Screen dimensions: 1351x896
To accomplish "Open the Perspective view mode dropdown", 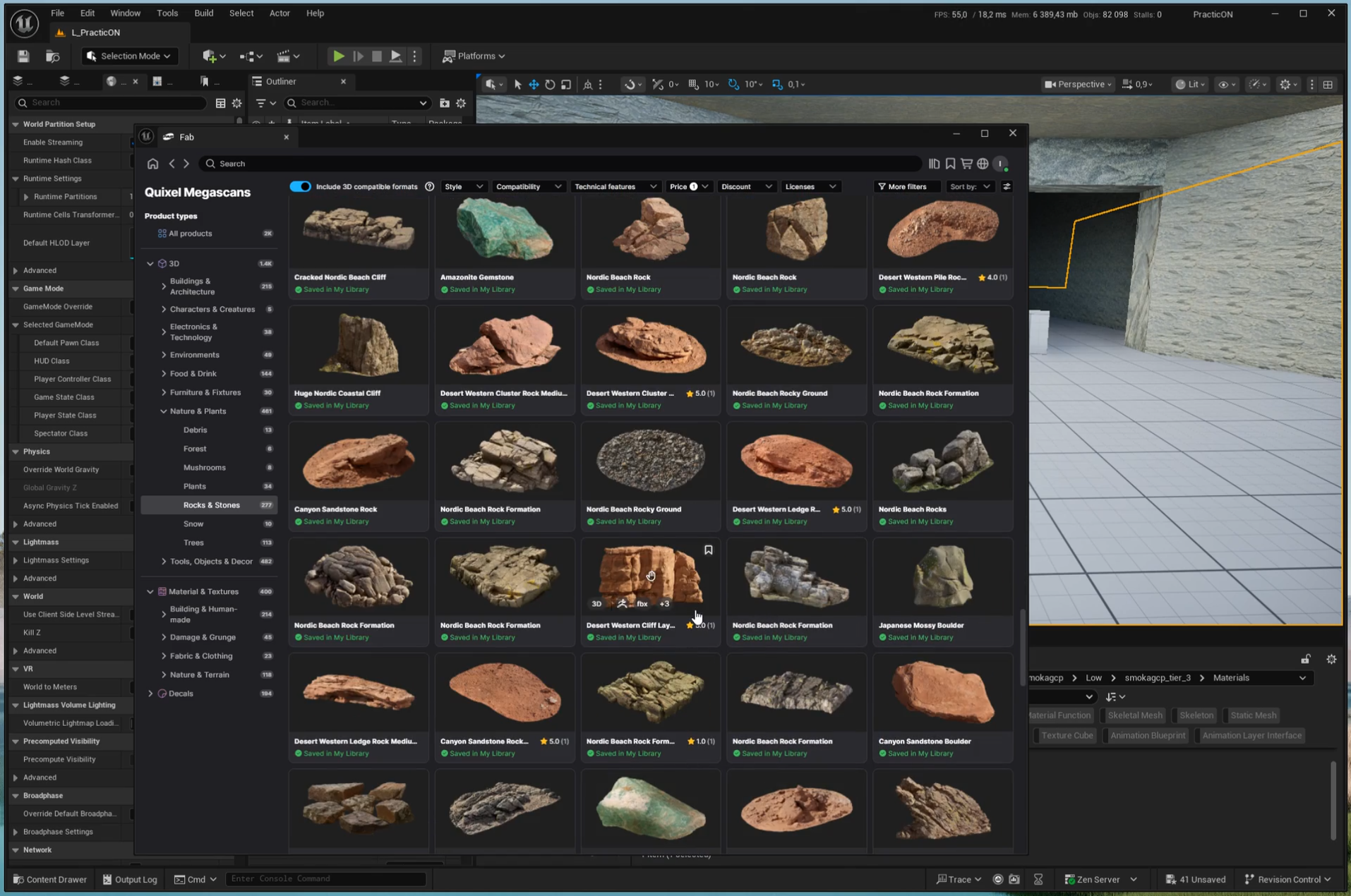I will coord(1077,85).
